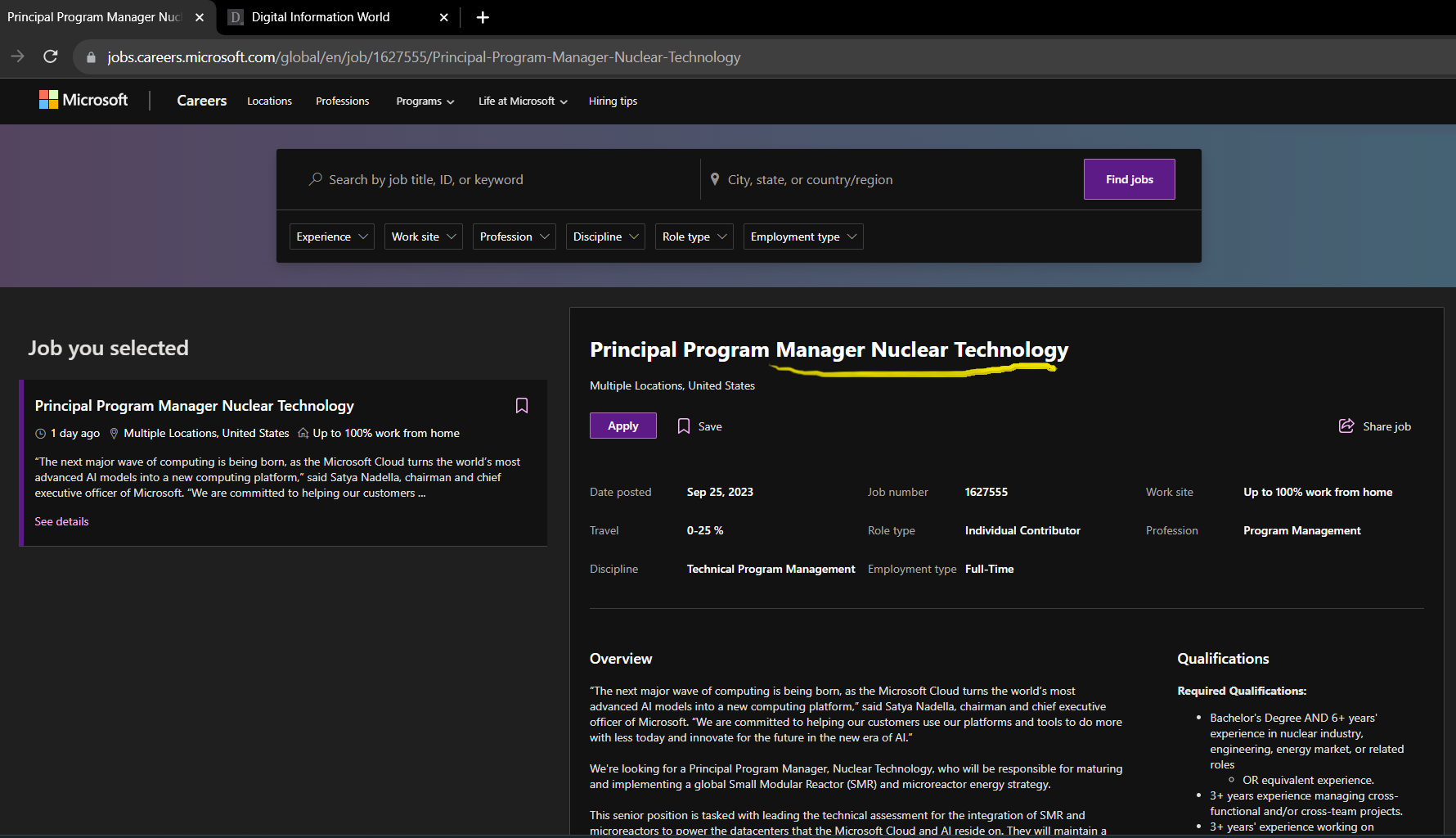
Task: Click the Individual Contributor role type value
Action: click(x=1022, y=530)
